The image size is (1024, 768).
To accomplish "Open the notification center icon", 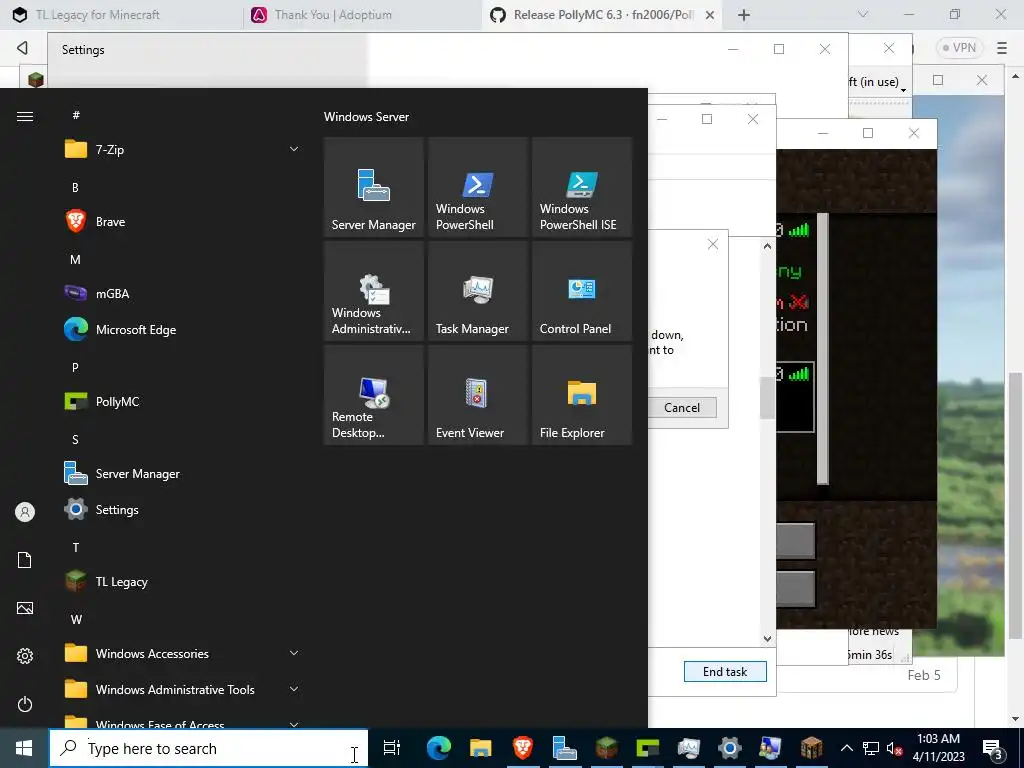I will (993, 748).
